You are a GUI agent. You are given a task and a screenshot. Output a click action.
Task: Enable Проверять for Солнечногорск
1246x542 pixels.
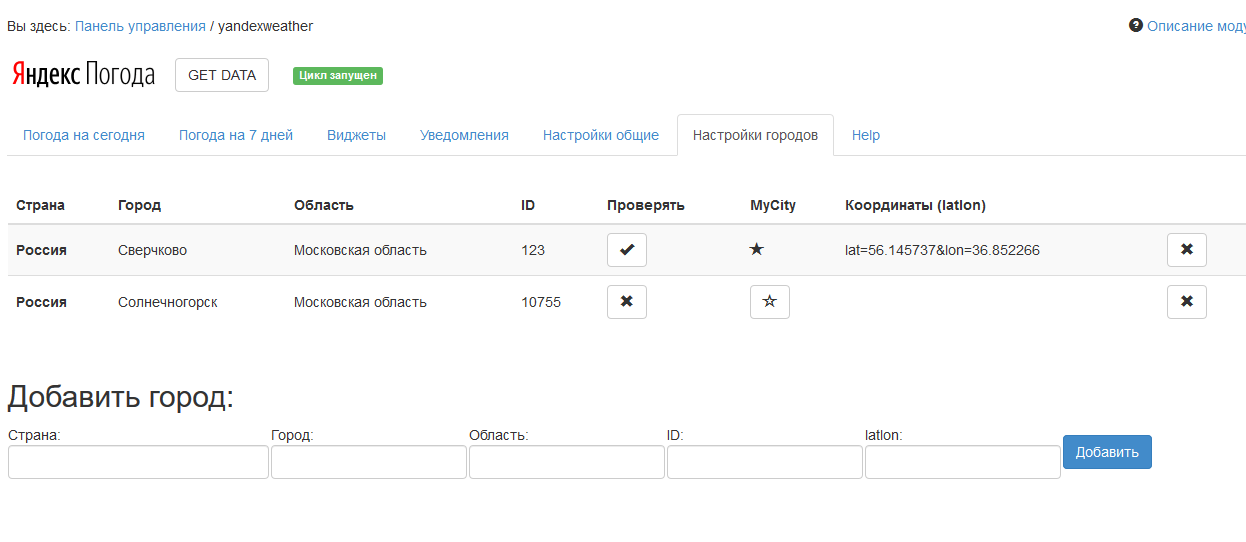click(x=627, y=302)
